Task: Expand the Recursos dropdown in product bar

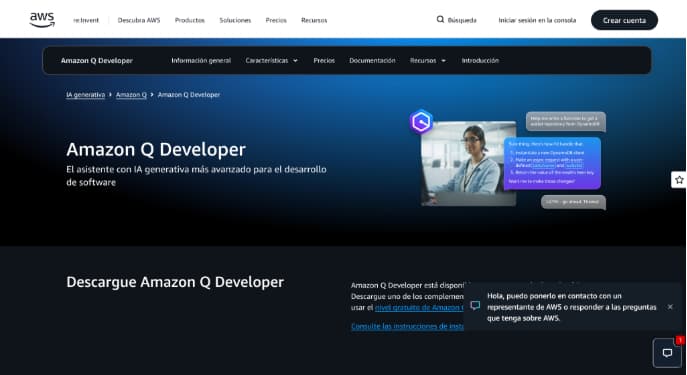Action: pyautogui.click(x=428, y=60)
